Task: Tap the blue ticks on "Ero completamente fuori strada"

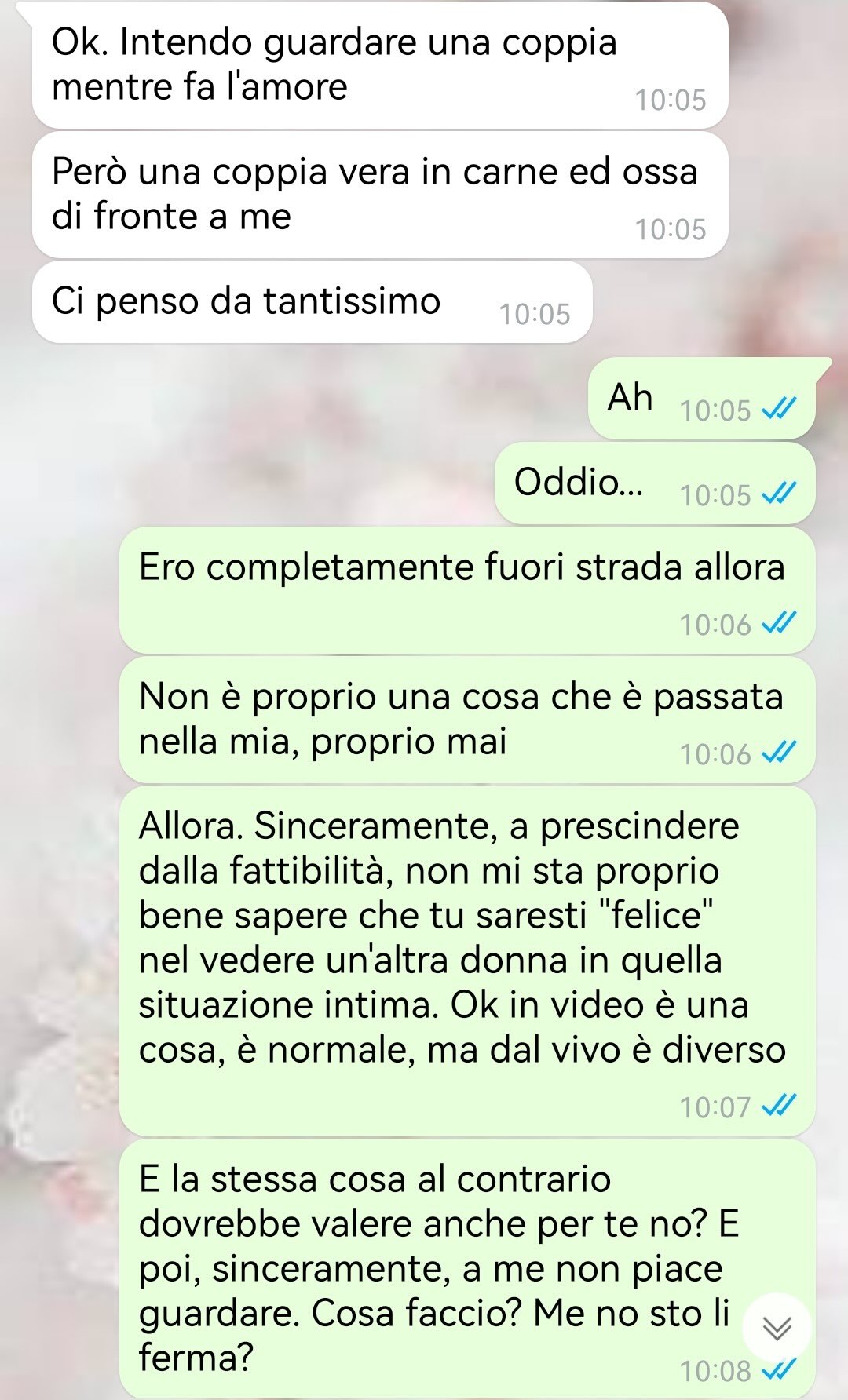Action: click(x=780, y=624)
